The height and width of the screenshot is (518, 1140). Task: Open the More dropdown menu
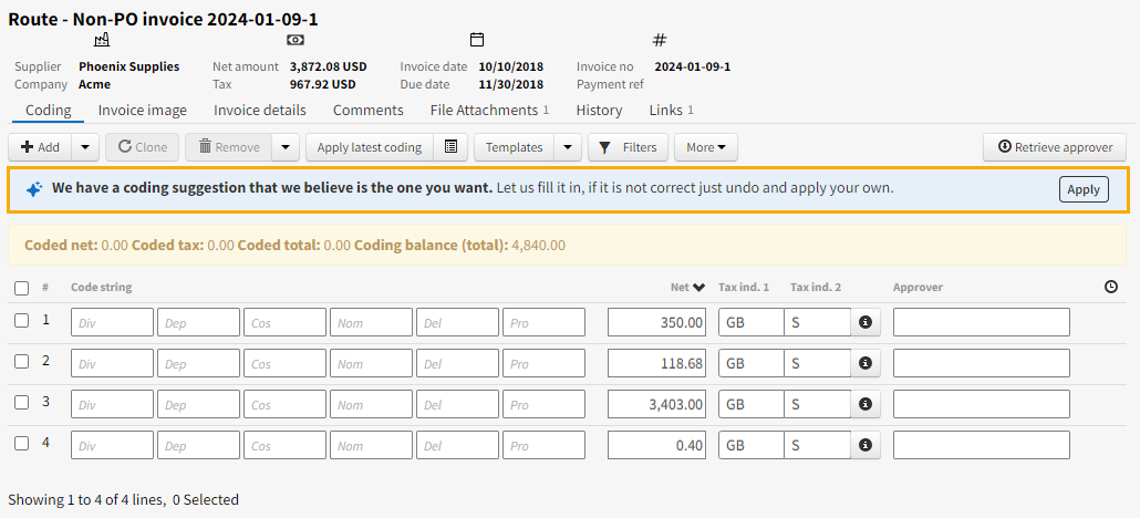pos(706,147)
